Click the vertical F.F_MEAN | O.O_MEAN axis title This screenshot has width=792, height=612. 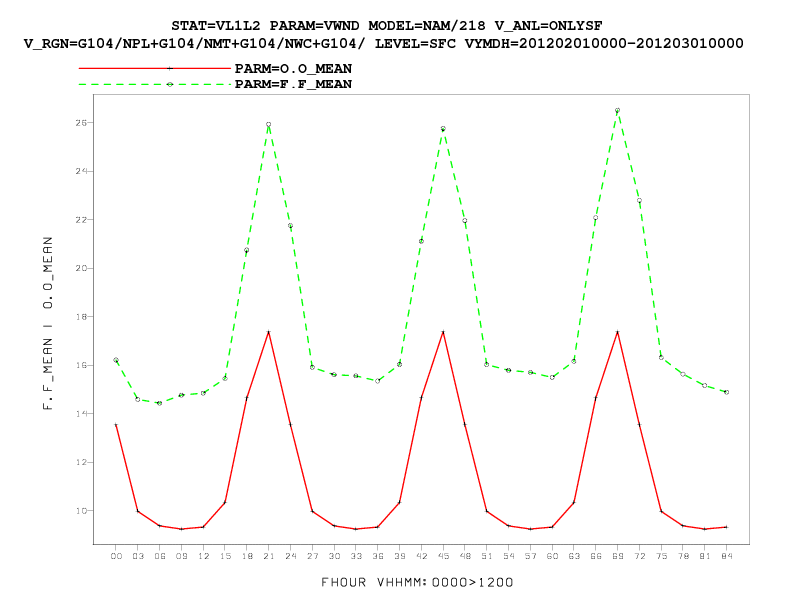(48, 323)
